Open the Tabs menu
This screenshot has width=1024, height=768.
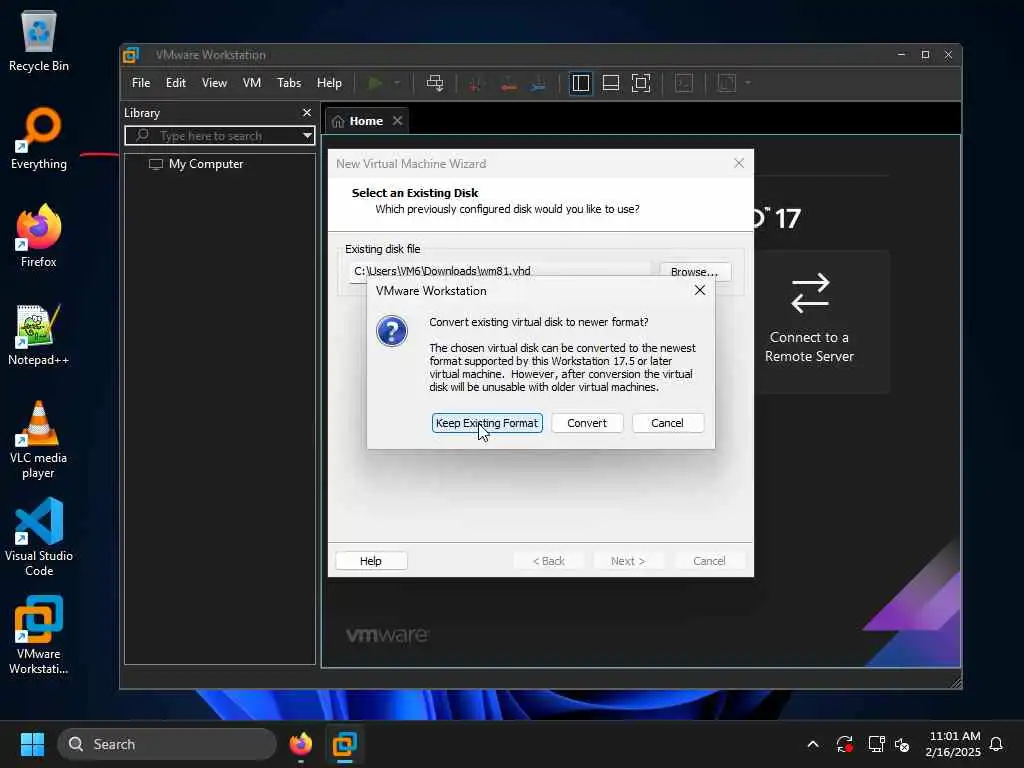pyautogui.click(x=289, y=83)
